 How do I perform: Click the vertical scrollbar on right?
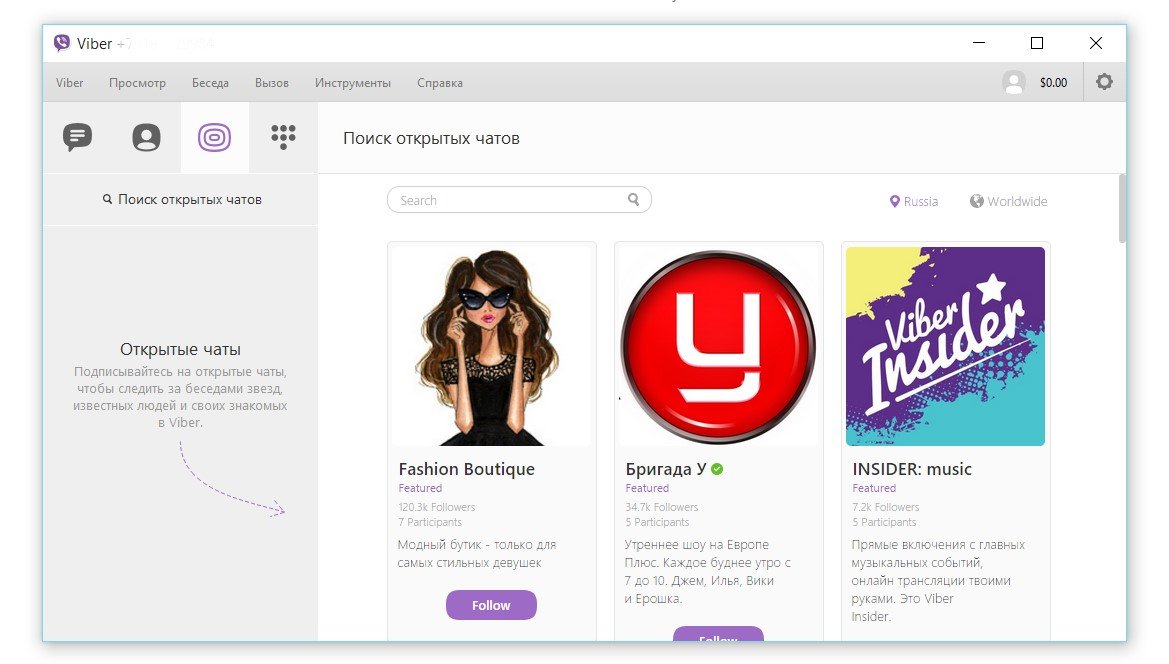coord(1122,209)
